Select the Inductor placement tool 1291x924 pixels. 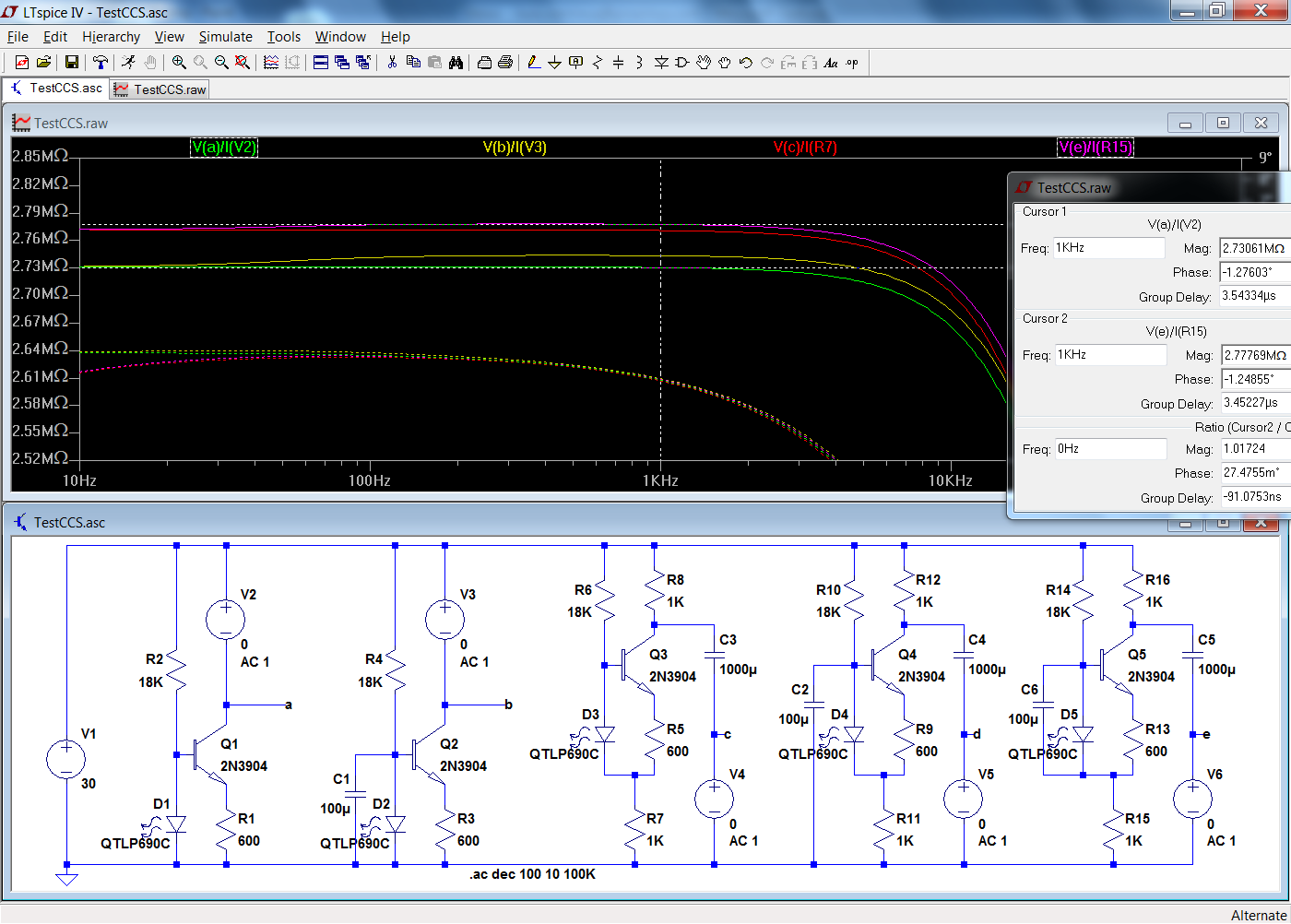coord(639,62)
